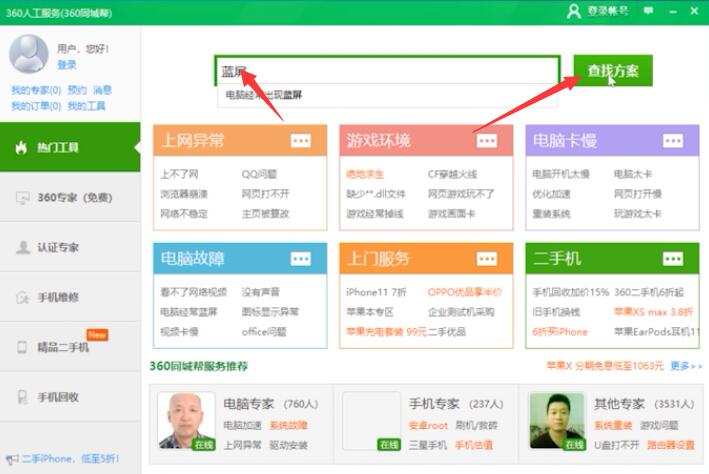Open the 苹果X 分期免息低至1063元 promo
The height and width of the screenshot is (474, 709).
pyautogui.click(x=605, y=365)
